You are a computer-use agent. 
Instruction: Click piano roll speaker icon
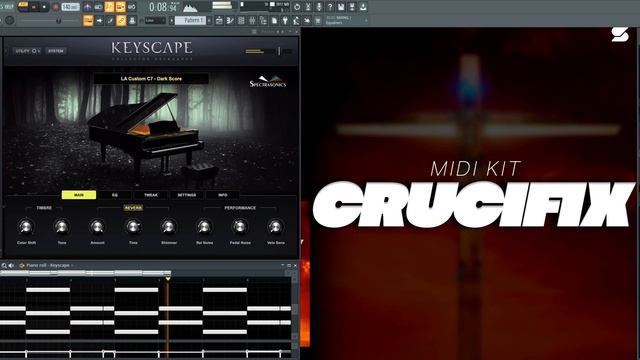11,266
